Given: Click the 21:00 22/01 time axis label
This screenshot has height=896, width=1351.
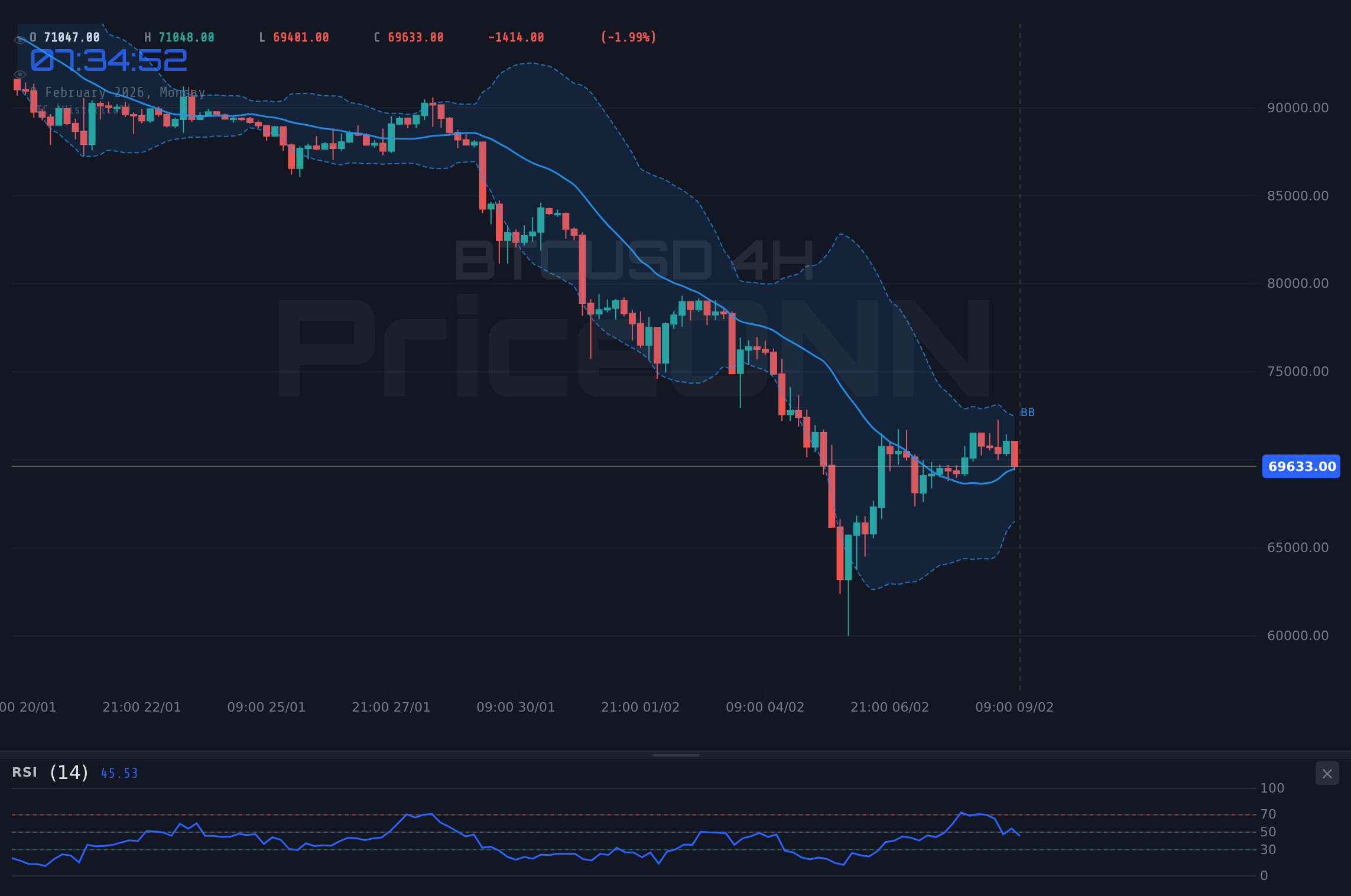Looking at the screenshot, I should (142, 707).
